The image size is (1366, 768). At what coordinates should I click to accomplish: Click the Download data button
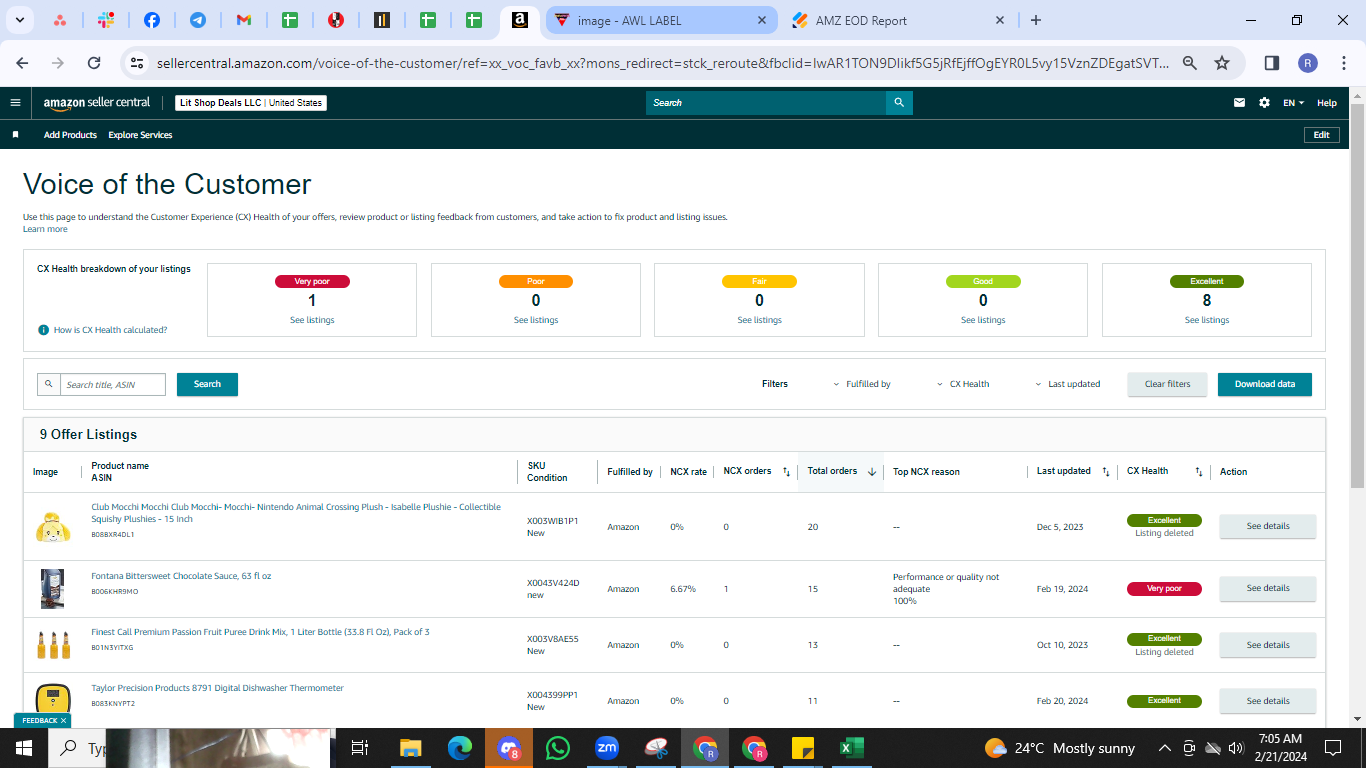coord(1264,384)
